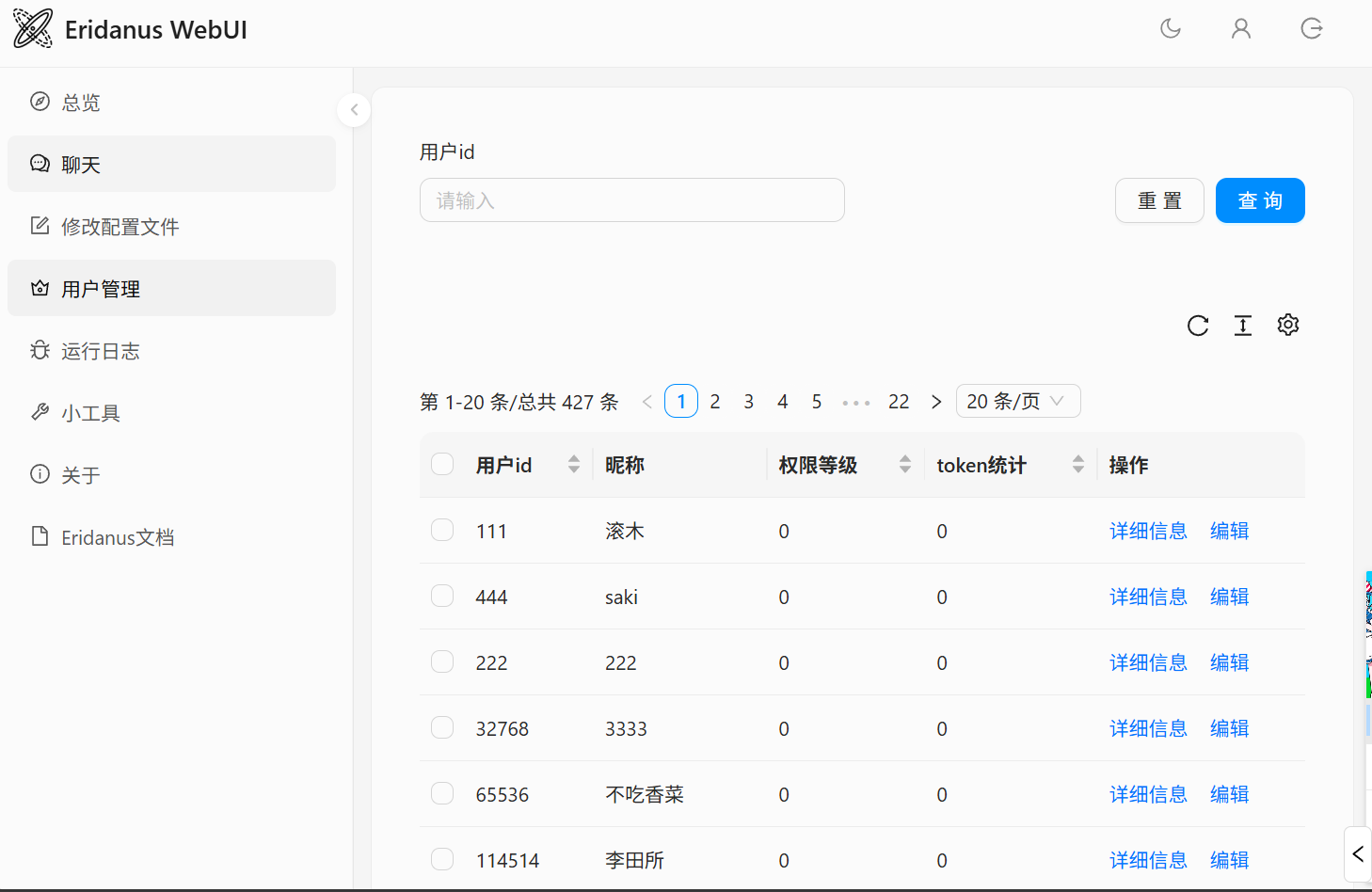Collapse the left sidebar with chevron

tap(354, 110)
